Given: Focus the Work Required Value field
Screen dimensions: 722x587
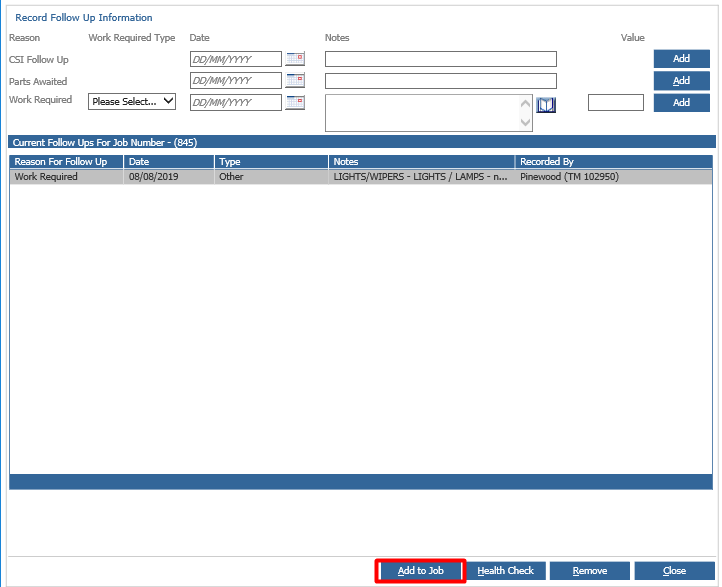Looking at the screenshot, I should (615, 102).
